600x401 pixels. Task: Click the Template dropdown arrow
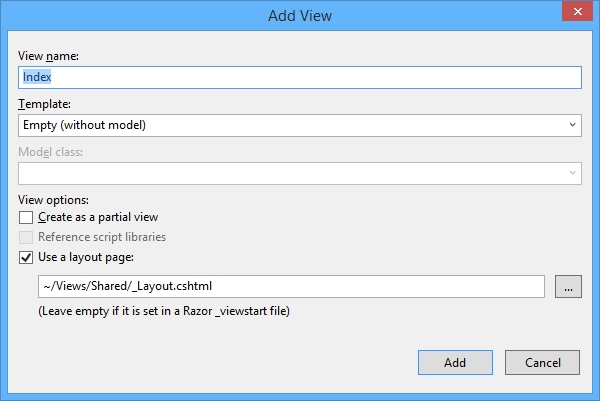572,125
